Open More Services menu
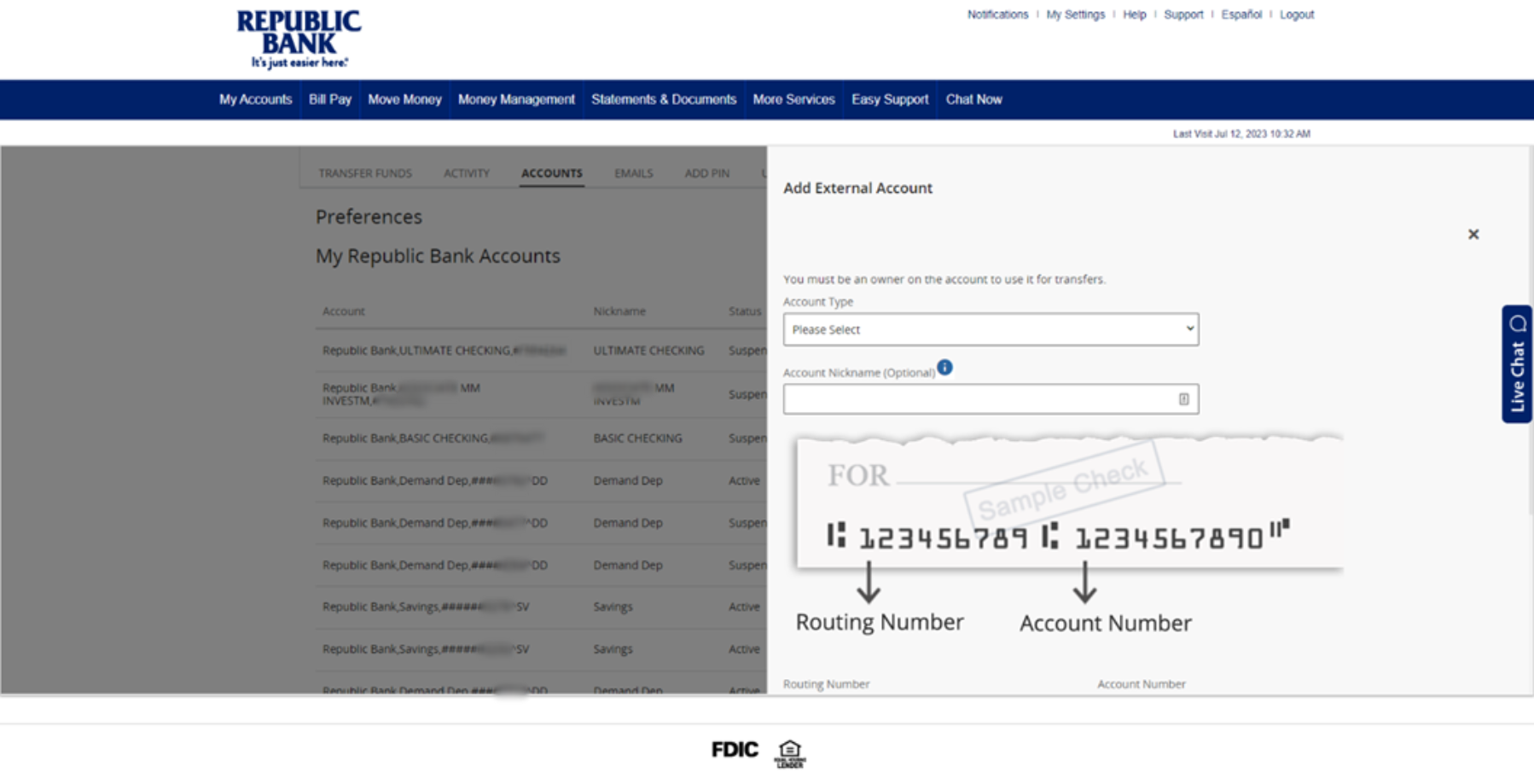This screenshot has height=784, width=1534. point(793,100)
